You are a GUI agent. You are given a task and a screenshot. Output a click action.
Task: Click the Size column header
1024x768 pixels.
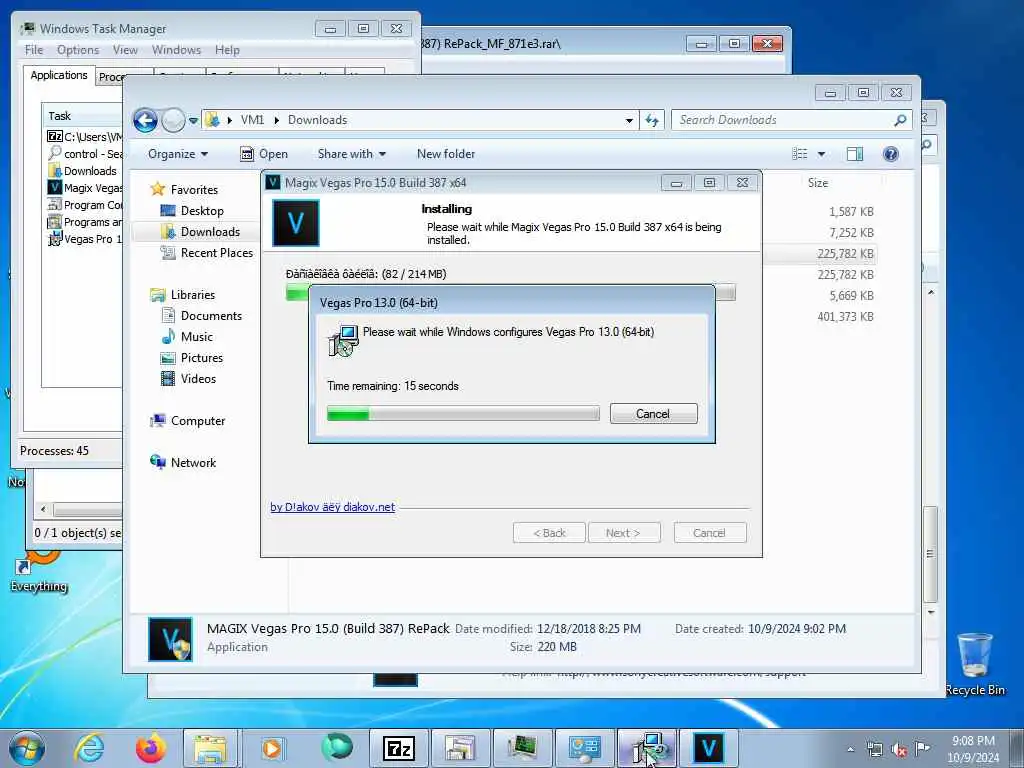818,184
